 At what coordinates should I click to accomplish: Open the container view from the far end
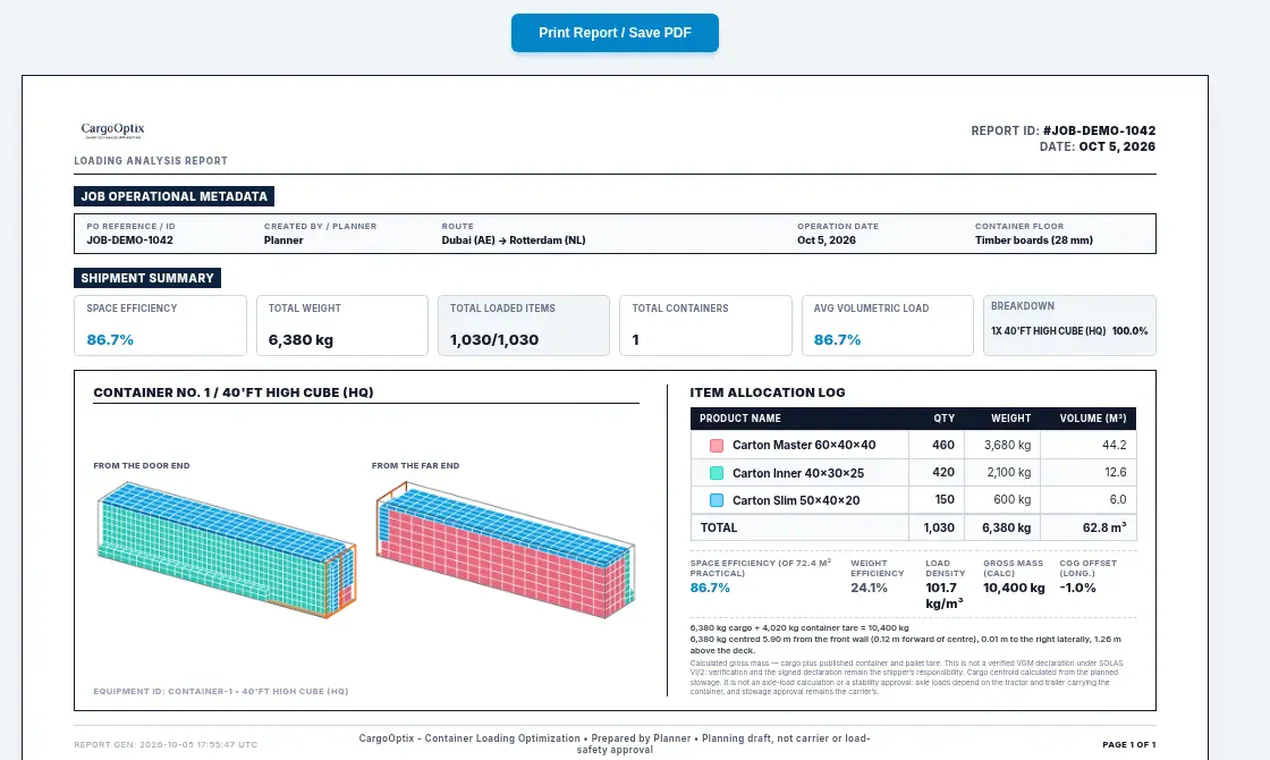505,548
